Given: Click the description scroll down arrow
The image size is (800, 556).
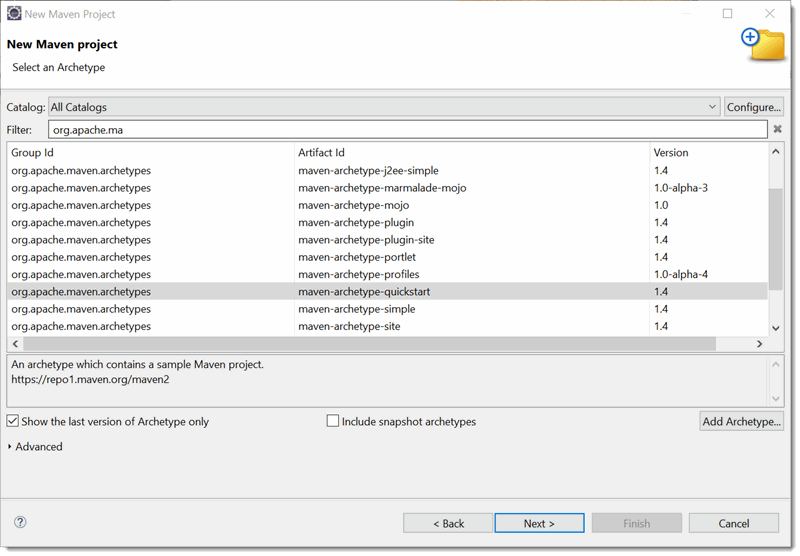Looking at the screenshot, I should [x=776, y=398].
